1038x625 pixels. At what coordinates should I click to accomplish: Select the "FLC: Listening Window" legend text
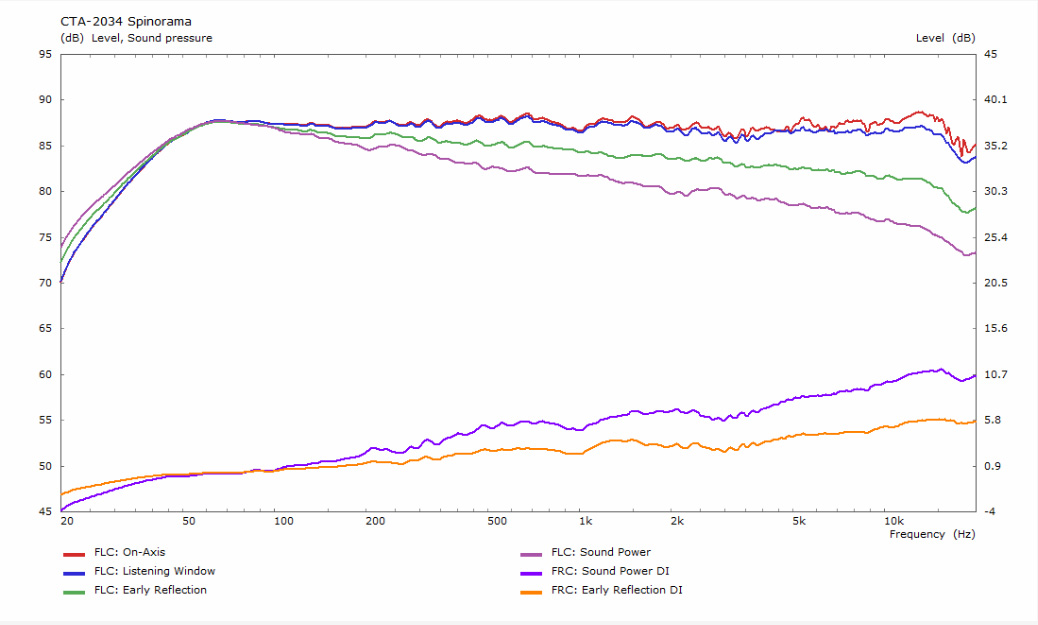point(154,571)
